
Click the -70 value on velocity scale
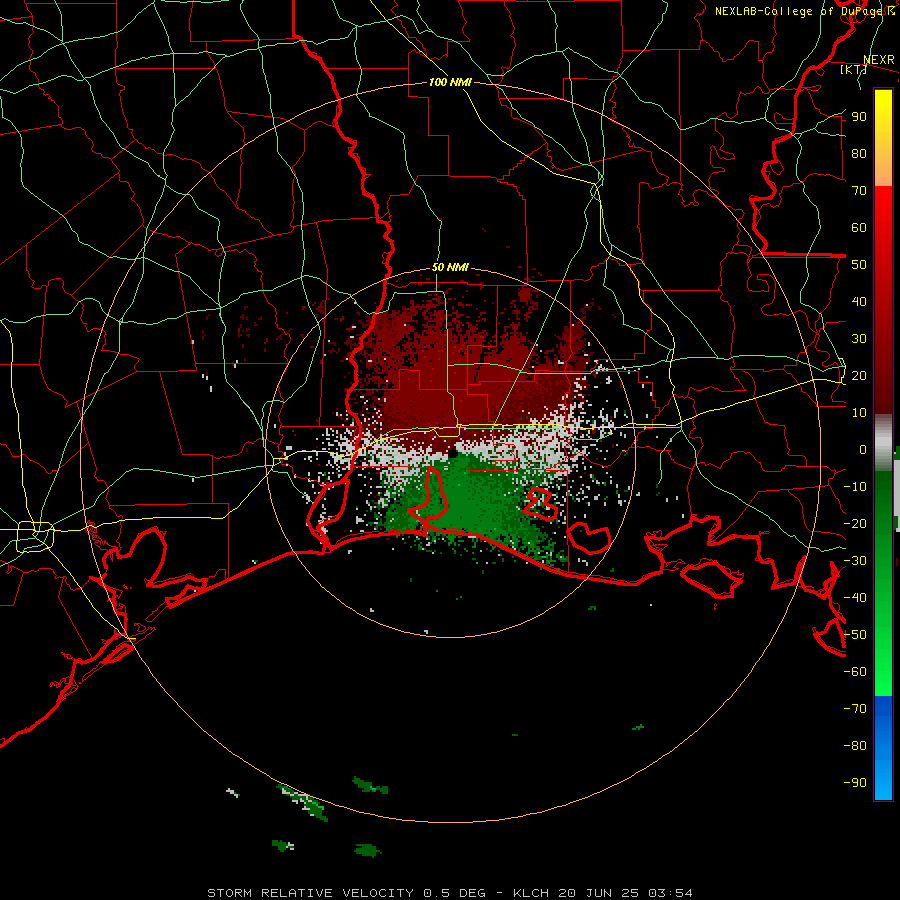tap(855, 709)
